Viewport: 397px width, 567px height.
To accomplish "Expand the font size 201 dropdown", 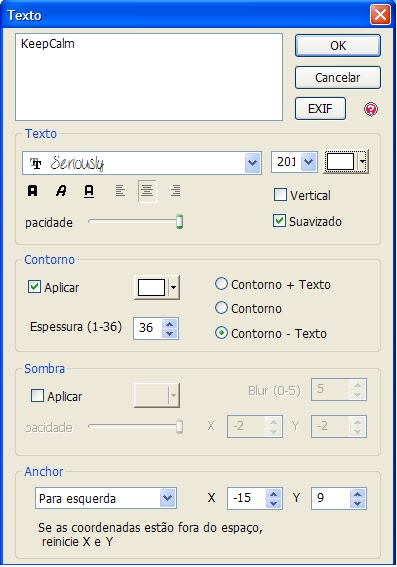I will (x=309, y=162).
